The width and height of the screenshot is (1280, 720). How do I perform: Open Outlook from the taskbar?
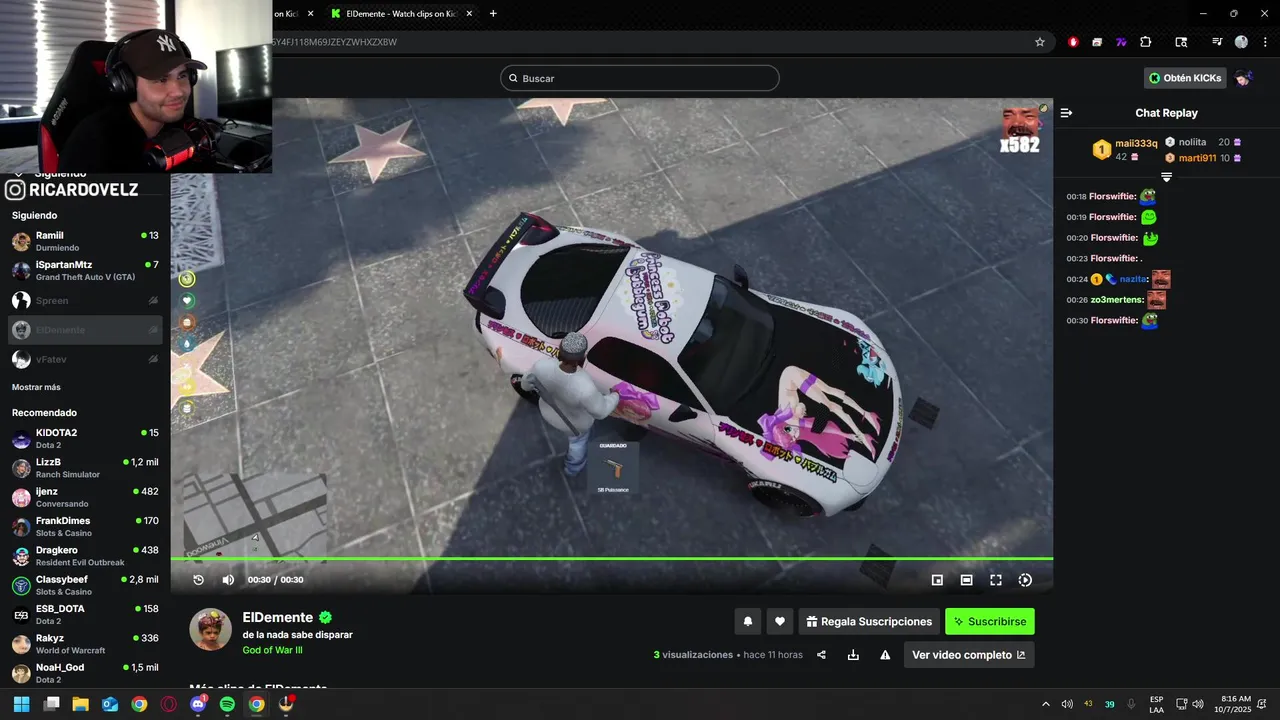[x=110, y=704]
